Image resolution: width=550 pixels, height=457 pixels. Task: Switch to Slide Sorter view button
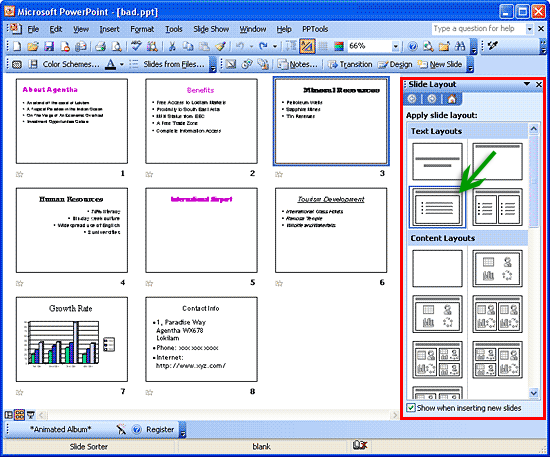tap(20, 415)
